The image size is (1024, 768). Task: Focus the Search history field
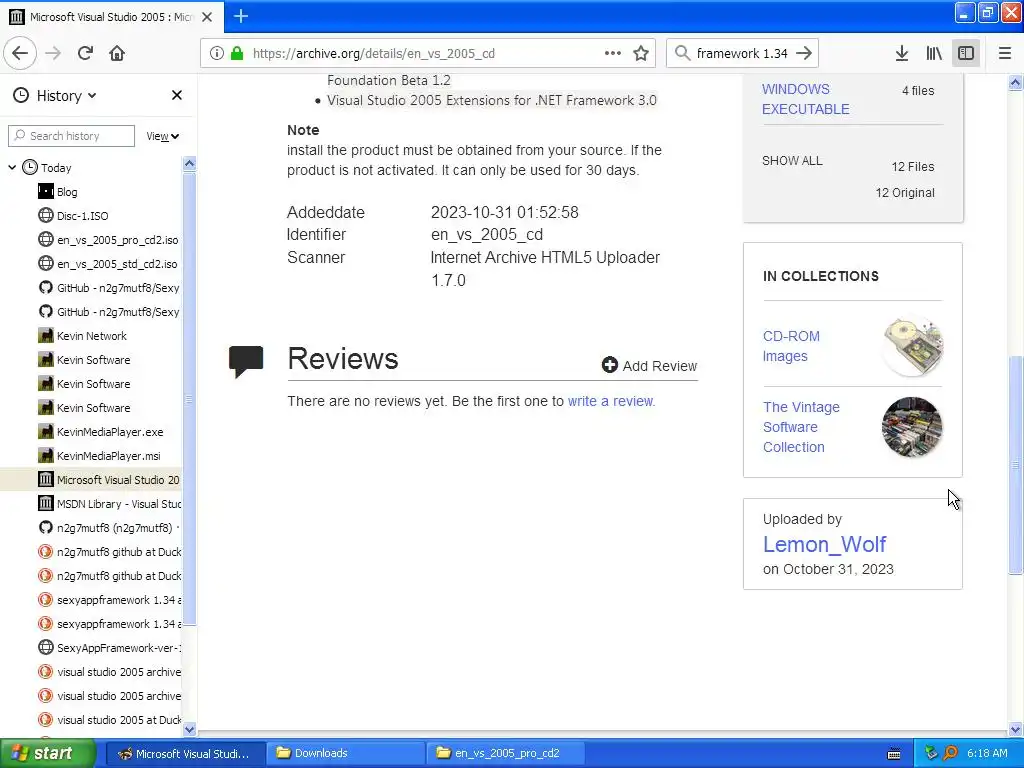tap(72, 136)
